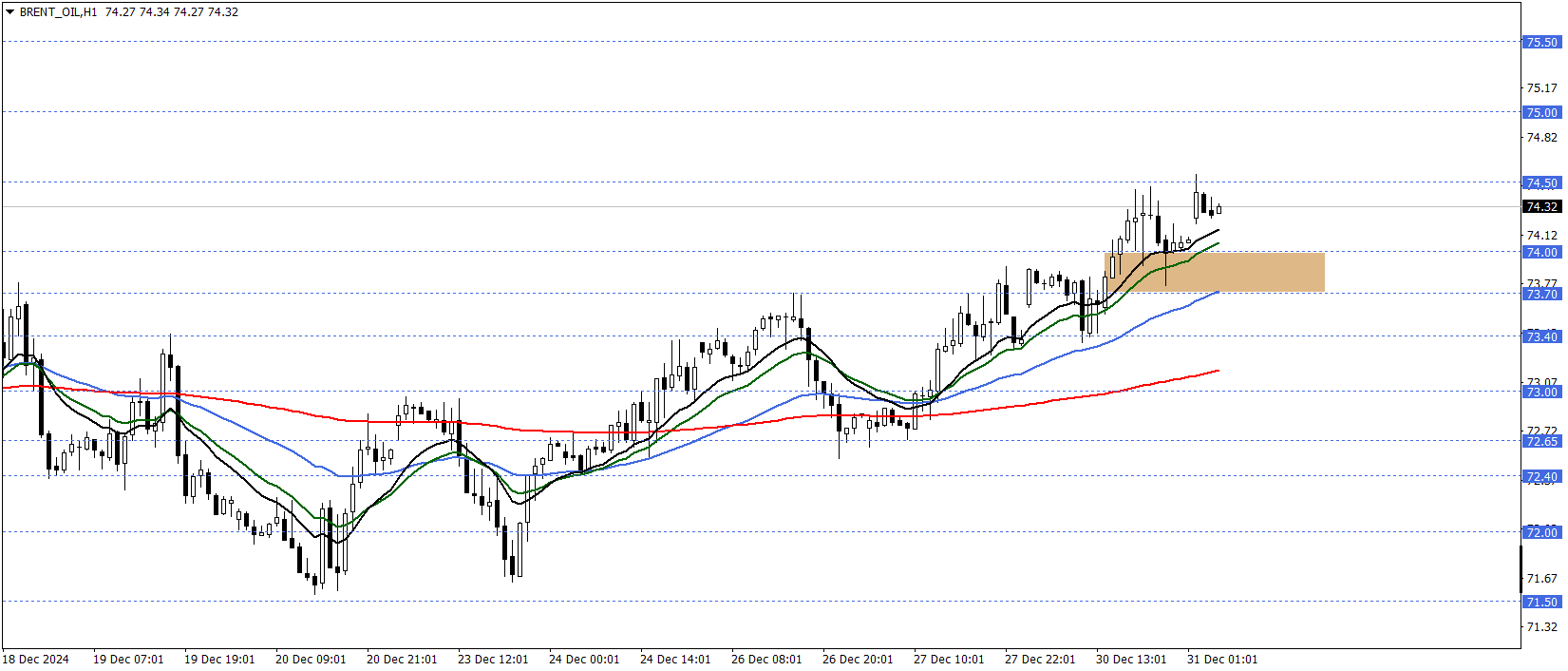1568x671 pixels.
Task: Click the 20 Dec 09:01 time label
Action: (x=311, y=659)
